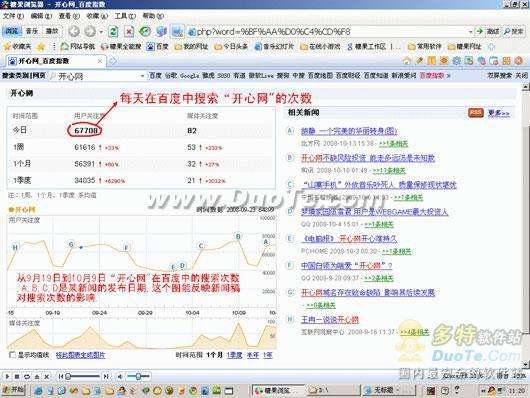The width and height of the screenshot is (530, 398).
Task: Click the media player play button
Action: pyautogui.click(x=7, y=376)
